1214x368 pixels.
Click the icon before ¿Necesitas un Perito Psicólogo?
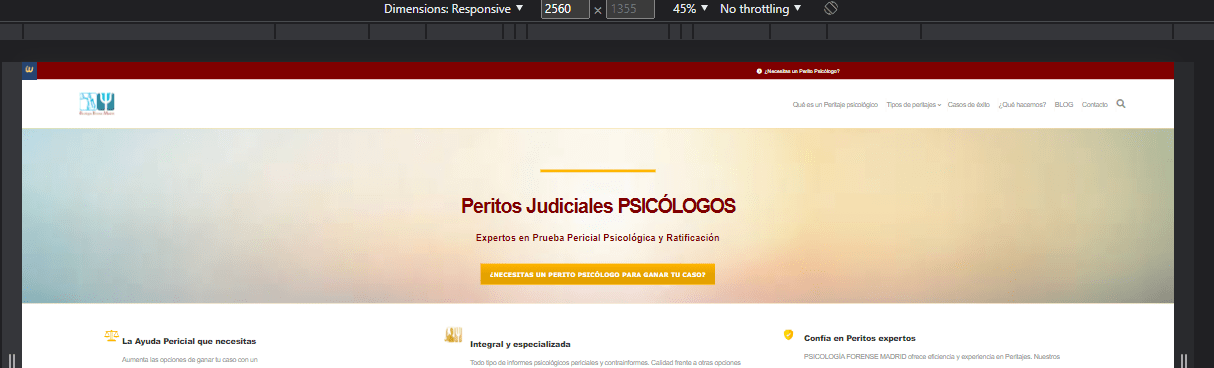tap(760, 72)
